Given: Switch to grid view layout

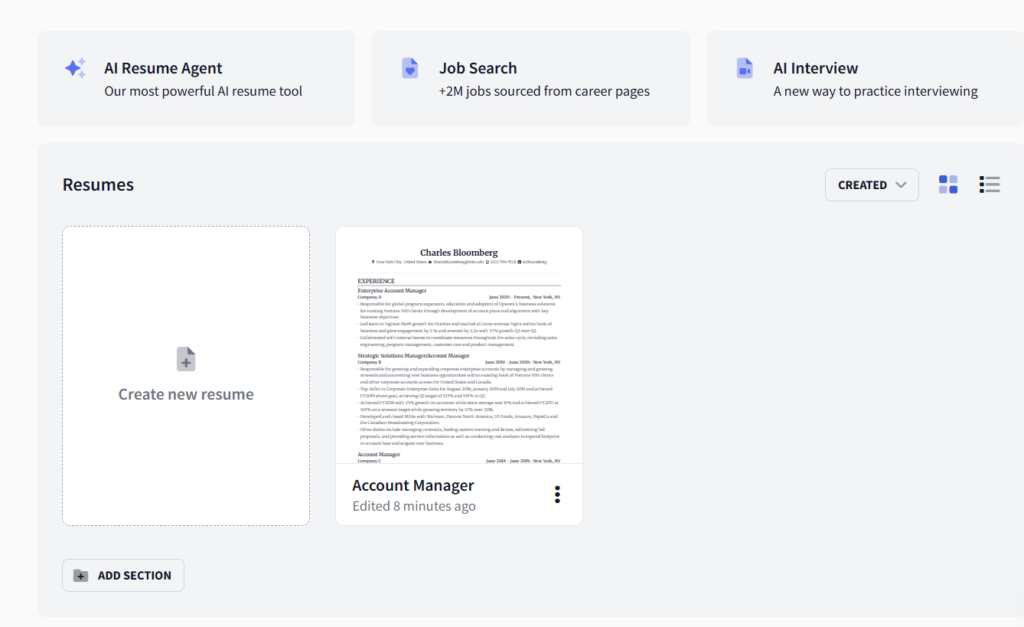Looking at the screenshot, I should tap(948, 184).
